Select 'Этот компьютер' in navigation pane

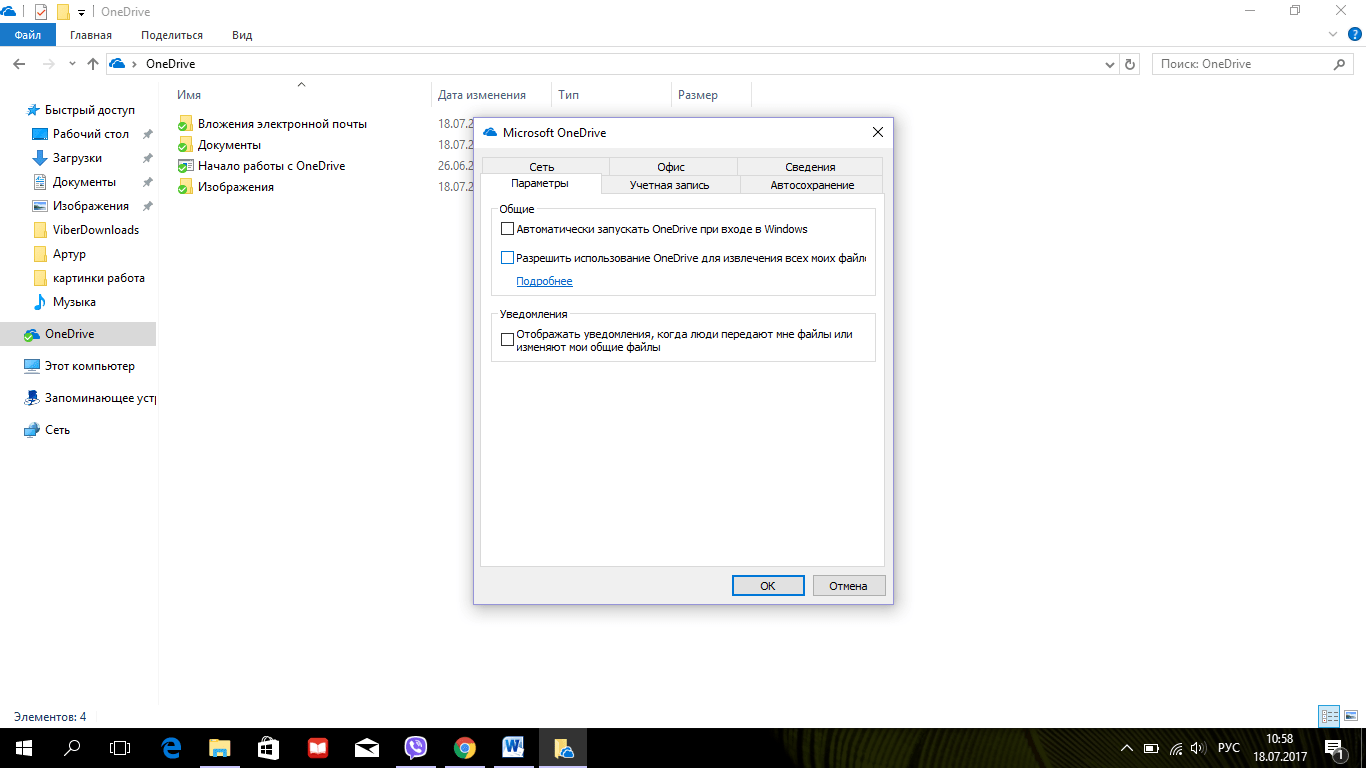coord(89,366)
